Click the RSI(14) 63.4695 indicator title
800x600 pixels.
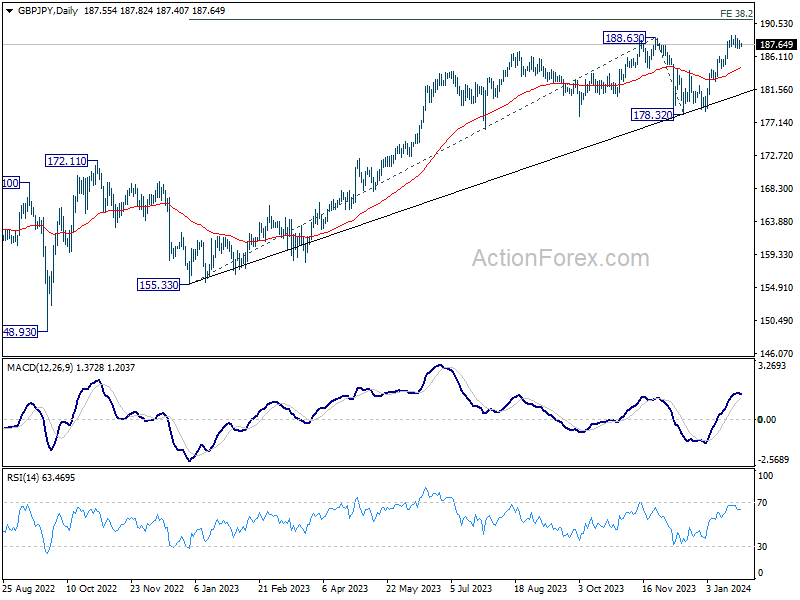tap(41, 478)
